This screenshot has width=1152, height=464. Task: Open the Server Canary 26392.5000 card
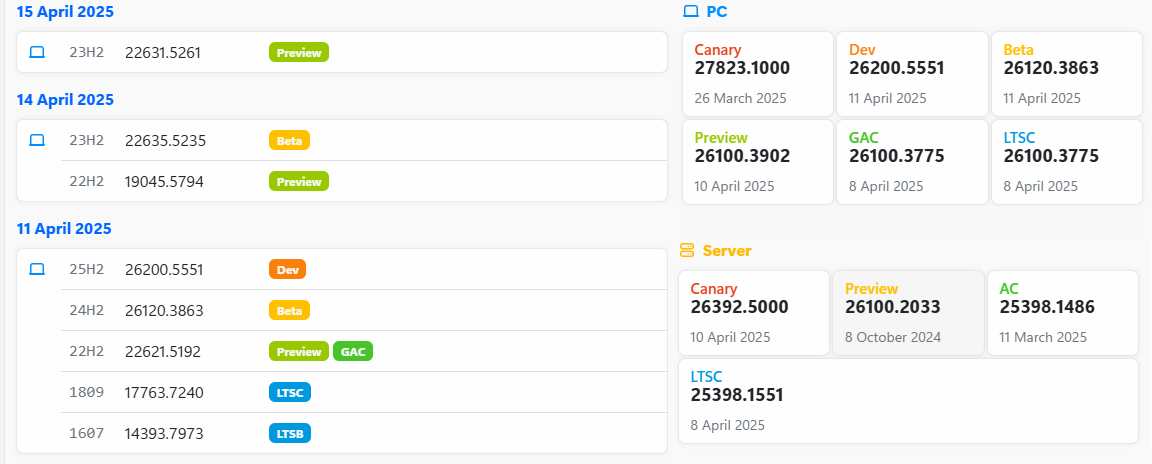(x=754, y=313)
